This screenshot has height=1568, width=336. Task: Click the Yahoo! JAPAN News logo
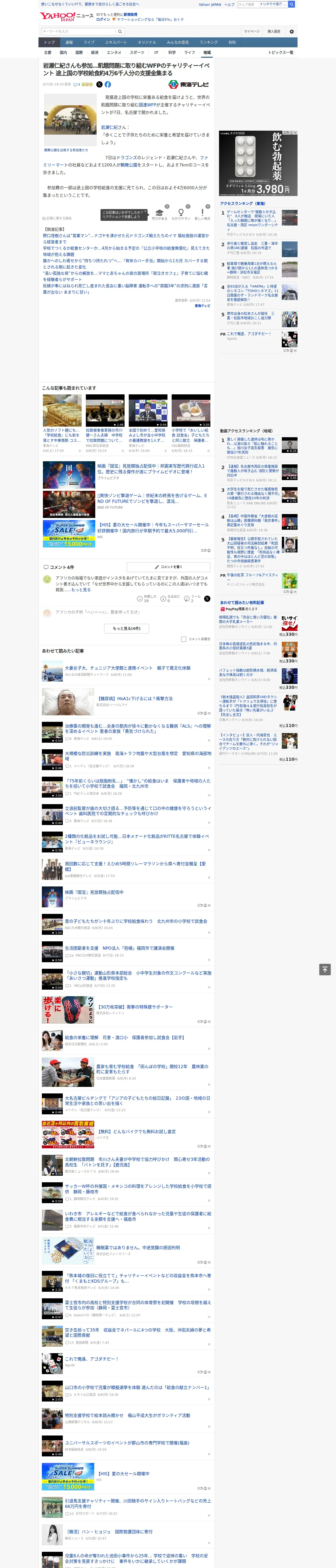pyautogui.click(x=66, y=16)
